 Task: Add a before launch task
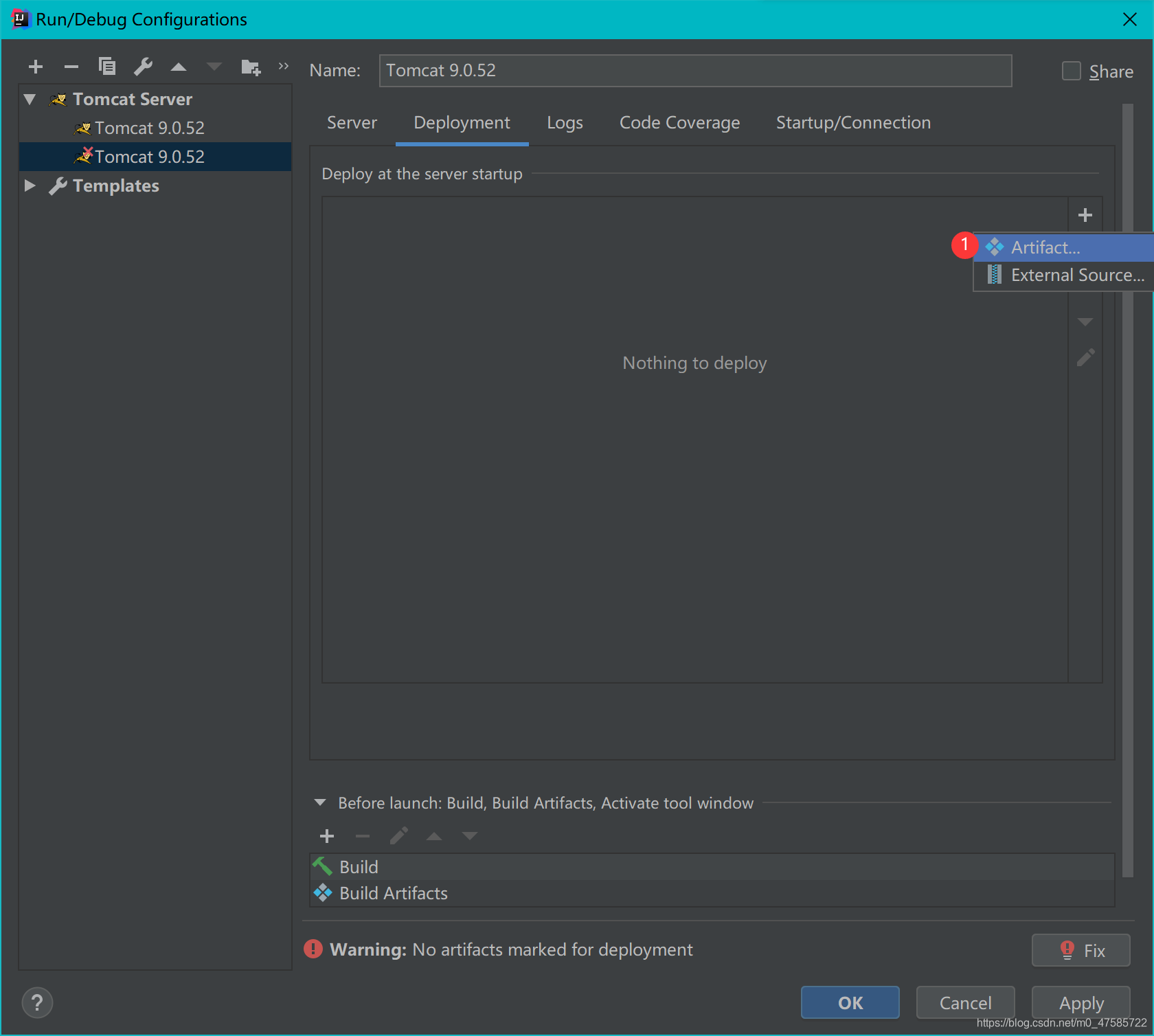[327, 836]
